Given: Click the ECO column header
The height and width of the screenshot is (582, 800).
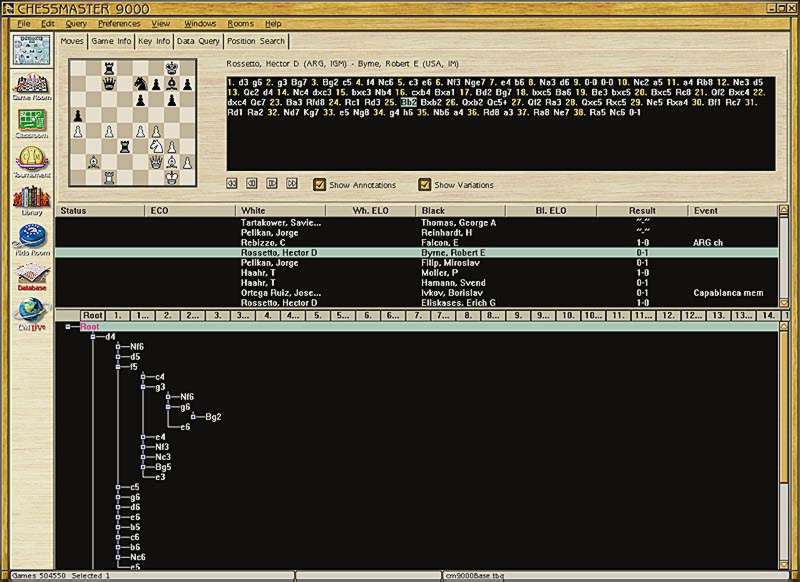Looking at the screenshot, I should 190,211.
